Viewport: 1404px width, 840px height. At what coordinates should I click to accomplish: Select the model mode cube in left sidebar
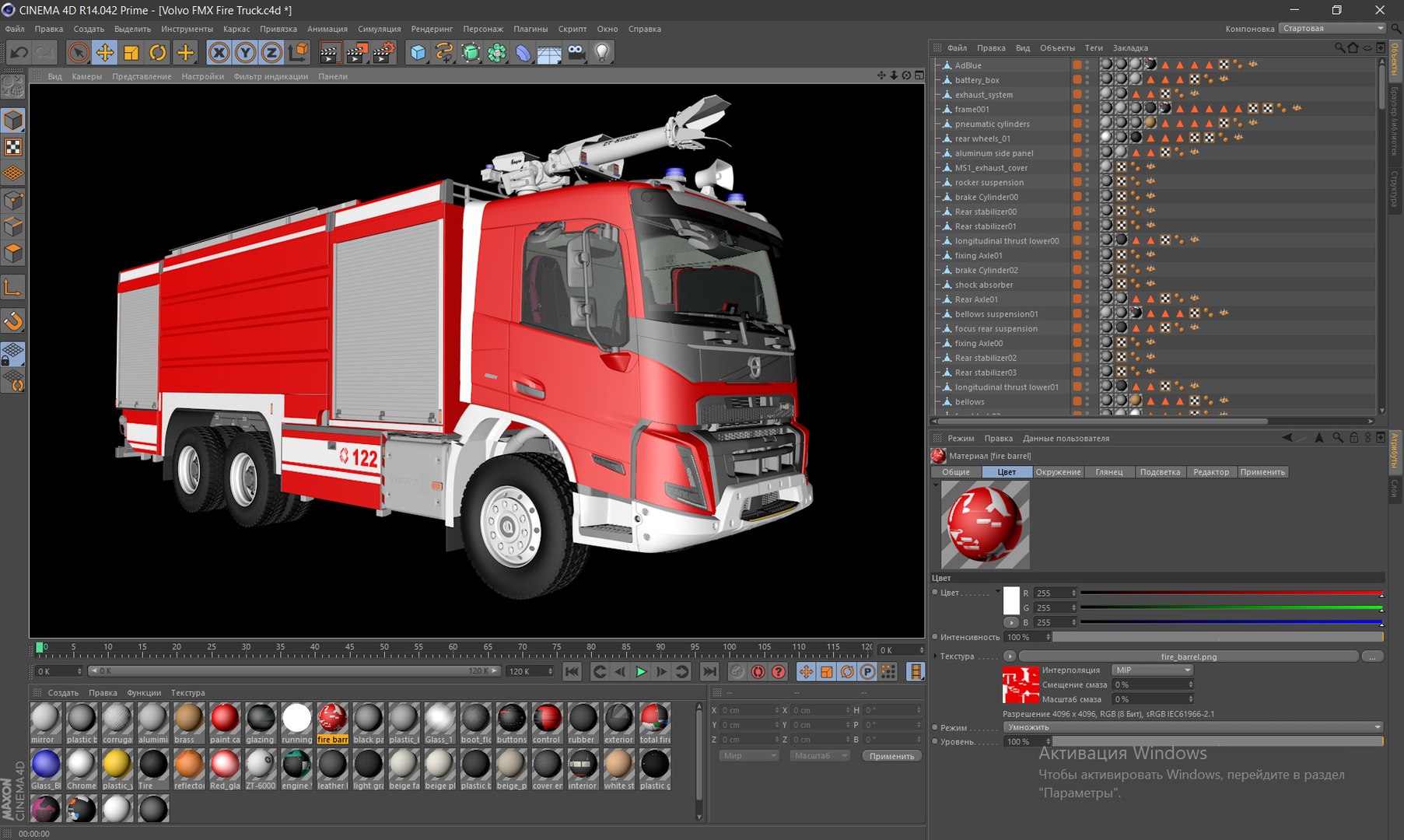13,120
